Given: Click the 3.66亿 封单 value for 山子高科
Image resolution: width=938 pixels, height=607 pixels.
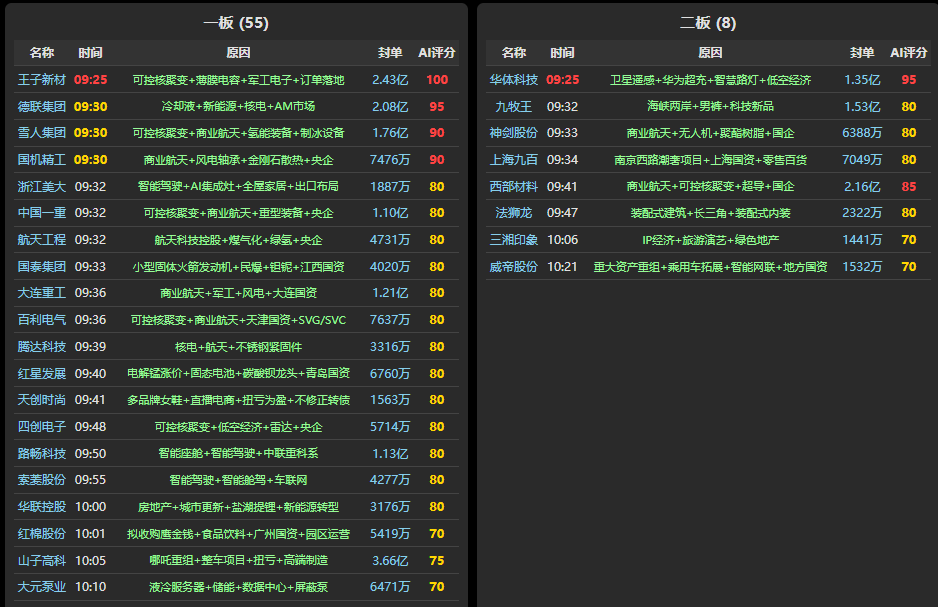Looking at the screenshot, I should click(390, 560).
